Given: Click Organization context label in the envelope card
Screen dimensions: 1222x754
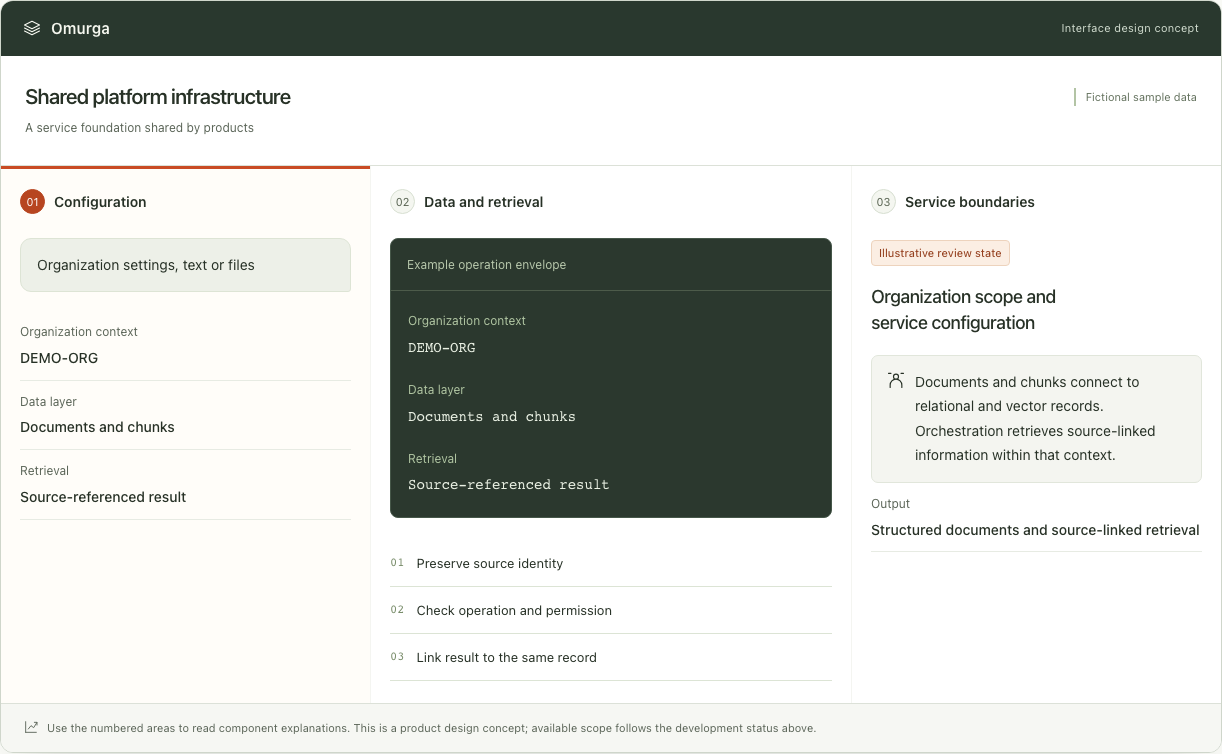Looking at the screenshot, I should [467, 321].
